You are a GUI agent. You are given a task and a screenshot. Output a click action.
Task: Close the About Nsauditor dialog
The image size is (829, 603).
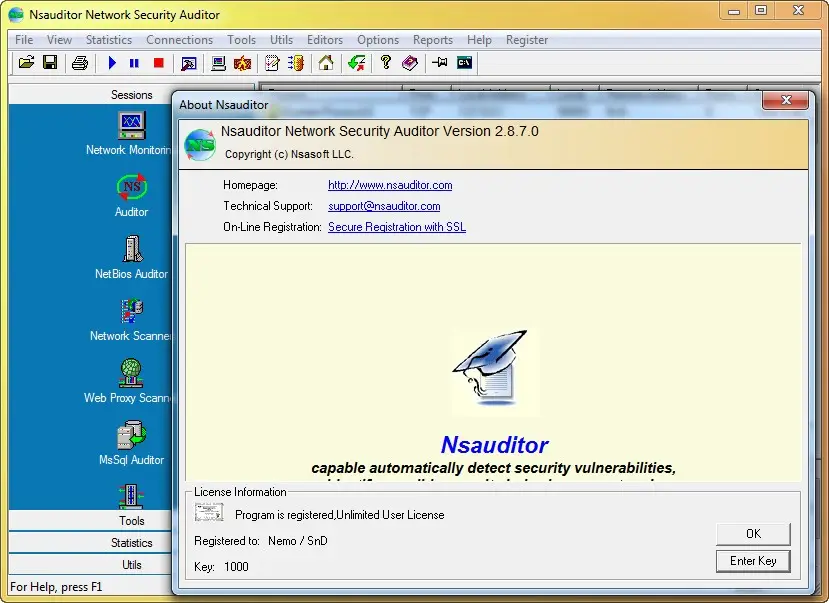[786, 100]
